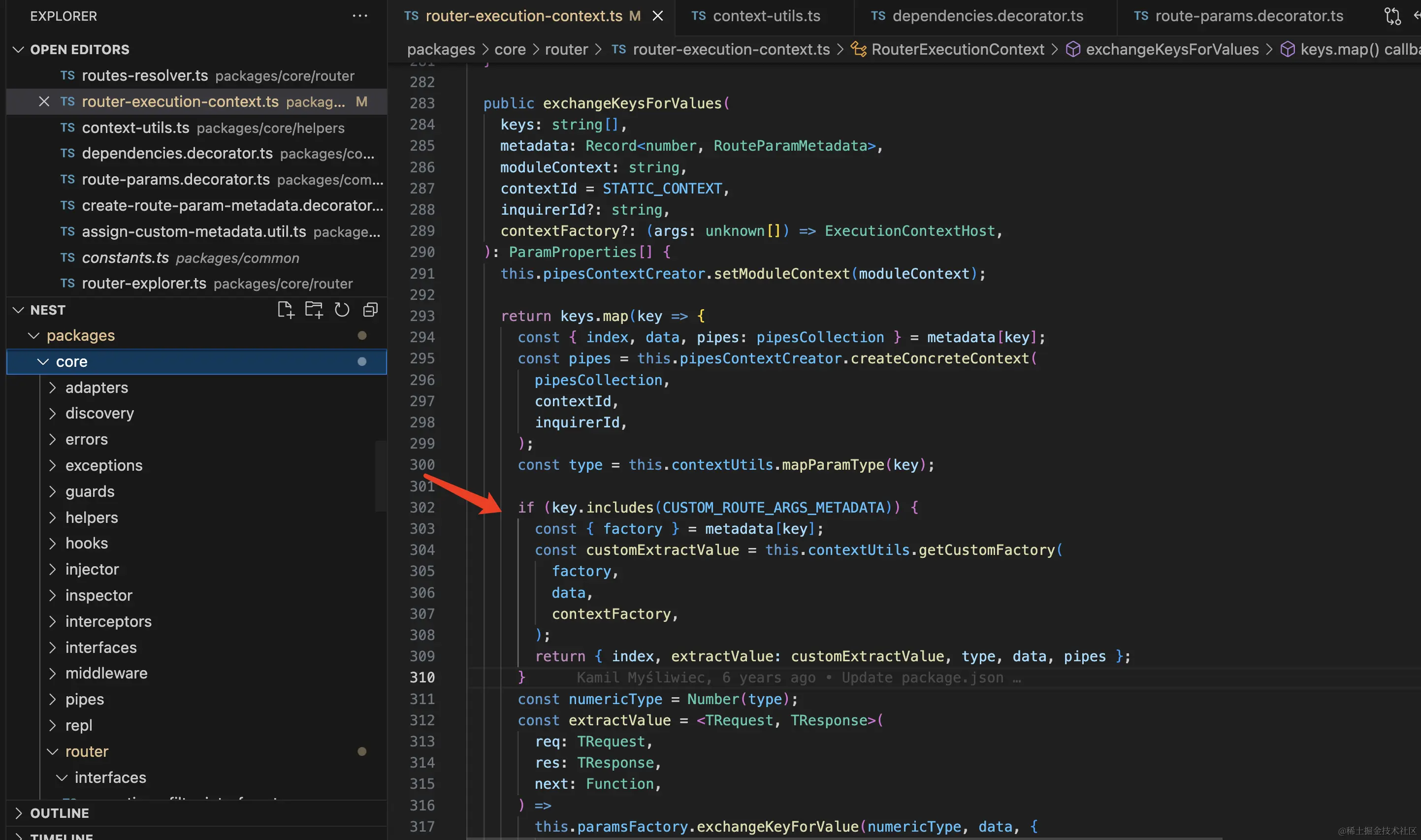Click the explorer sidebar vertical scrollbar

click(380, 476)
